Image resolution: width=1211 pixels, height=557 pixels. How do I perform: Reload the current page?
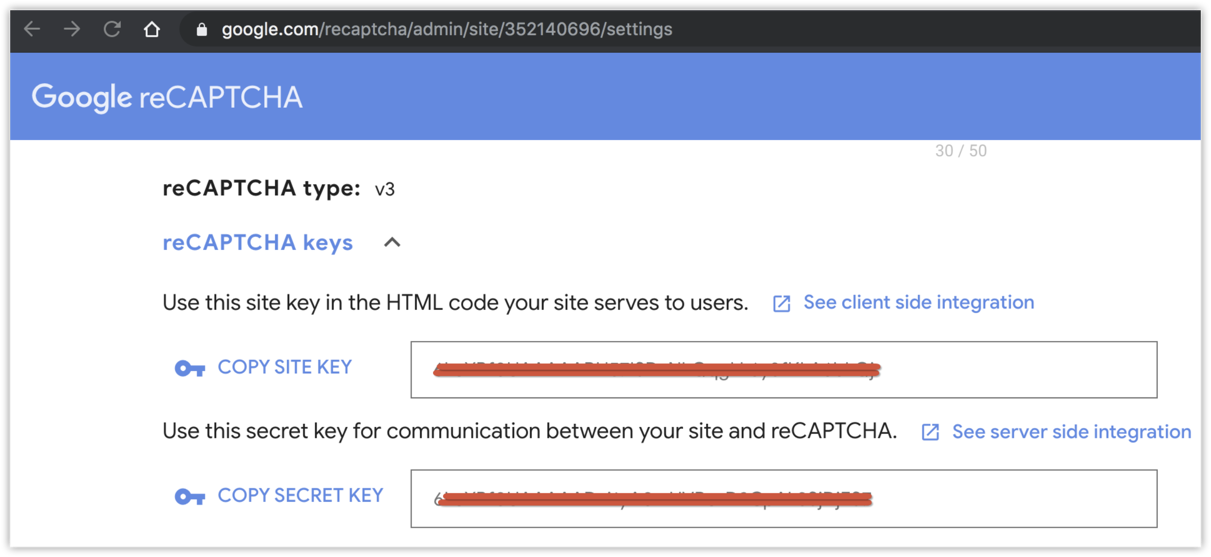(x=112, y=29)
